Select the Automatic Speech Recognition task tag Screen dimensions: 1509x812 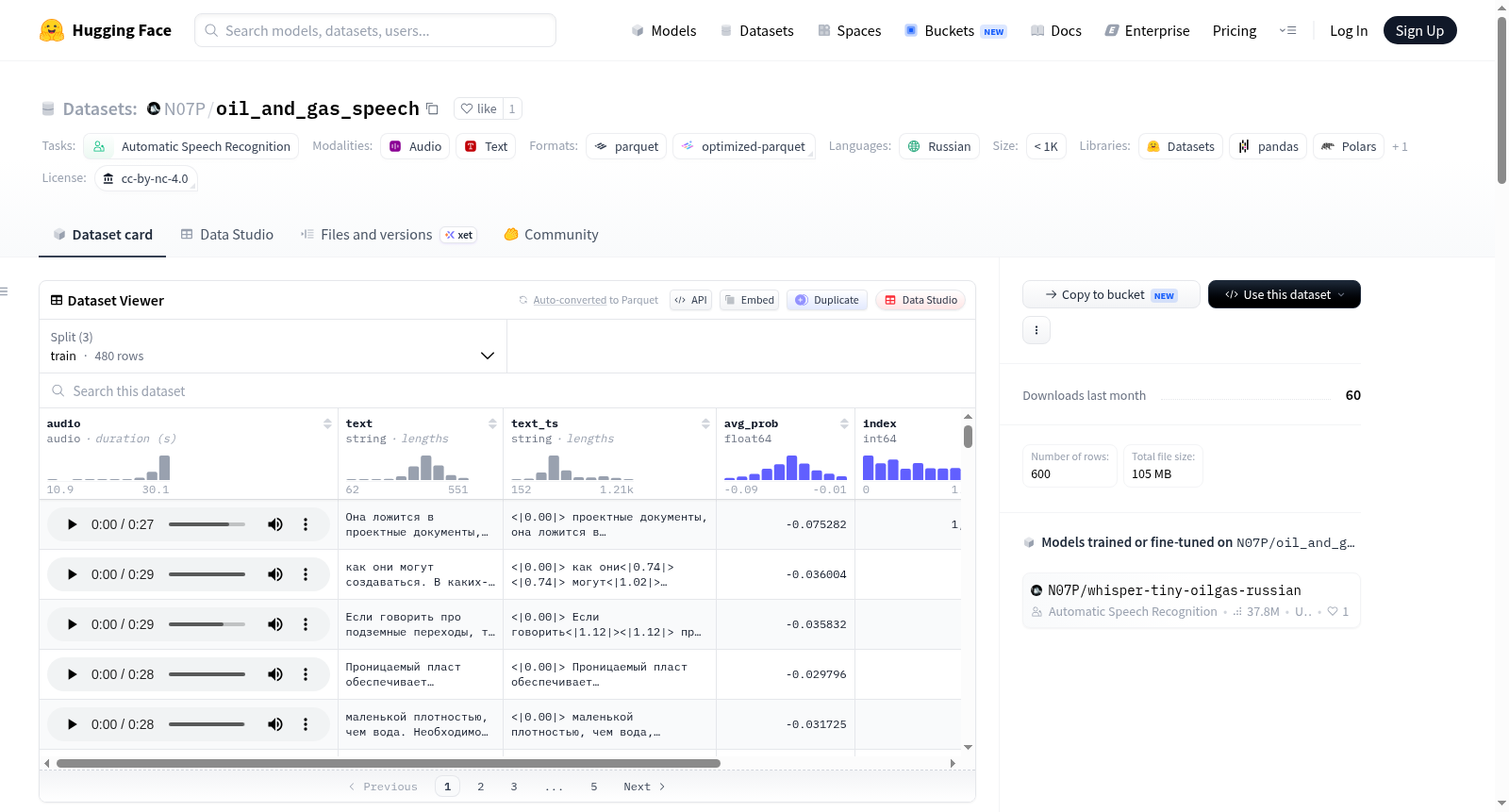191,146
